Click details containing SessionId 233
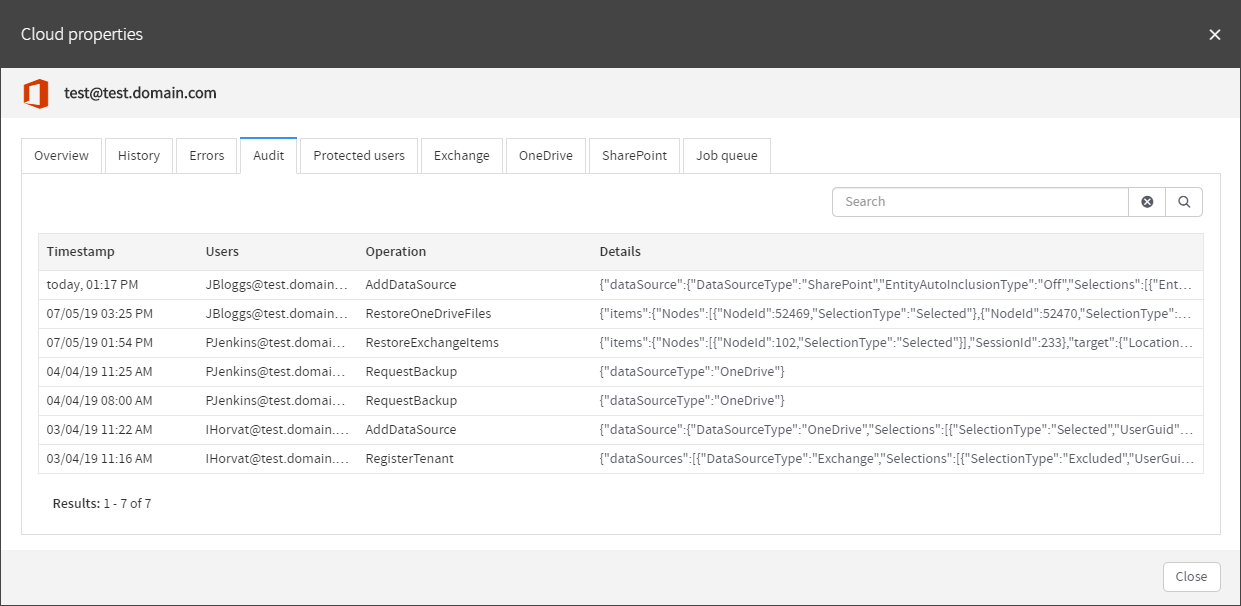The image size is (1241, 606). coord(896,343)
